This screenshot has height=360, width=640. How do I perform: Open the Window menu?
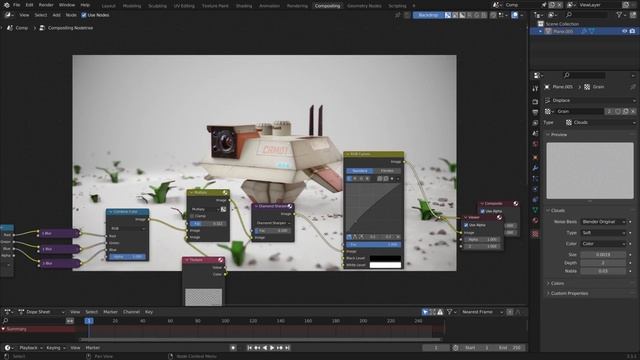click(67, 5)
